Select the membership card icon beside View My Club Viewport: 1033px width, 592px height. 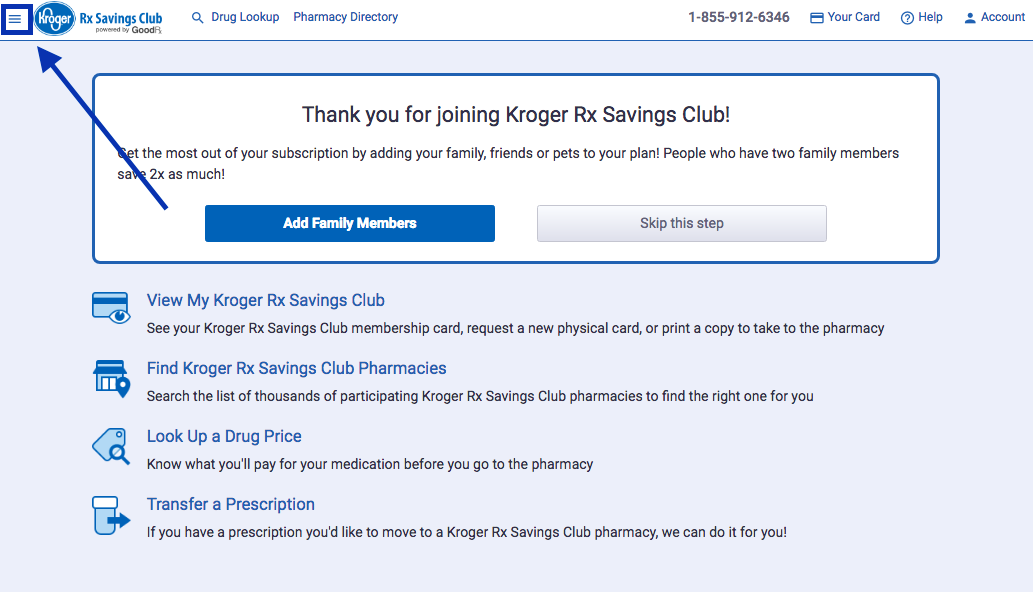point(112,307)
